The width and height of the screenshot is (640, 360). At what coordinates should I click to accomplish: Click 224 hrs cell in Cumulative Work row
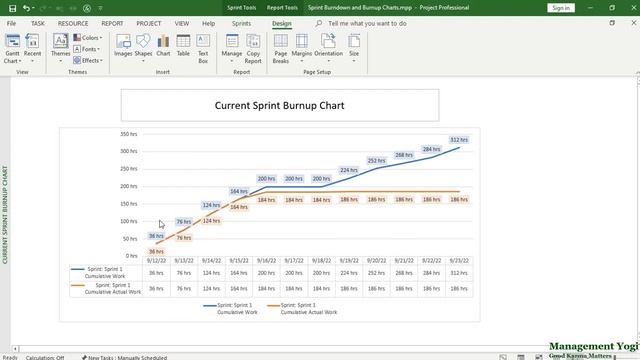click(x=349, y=273)
